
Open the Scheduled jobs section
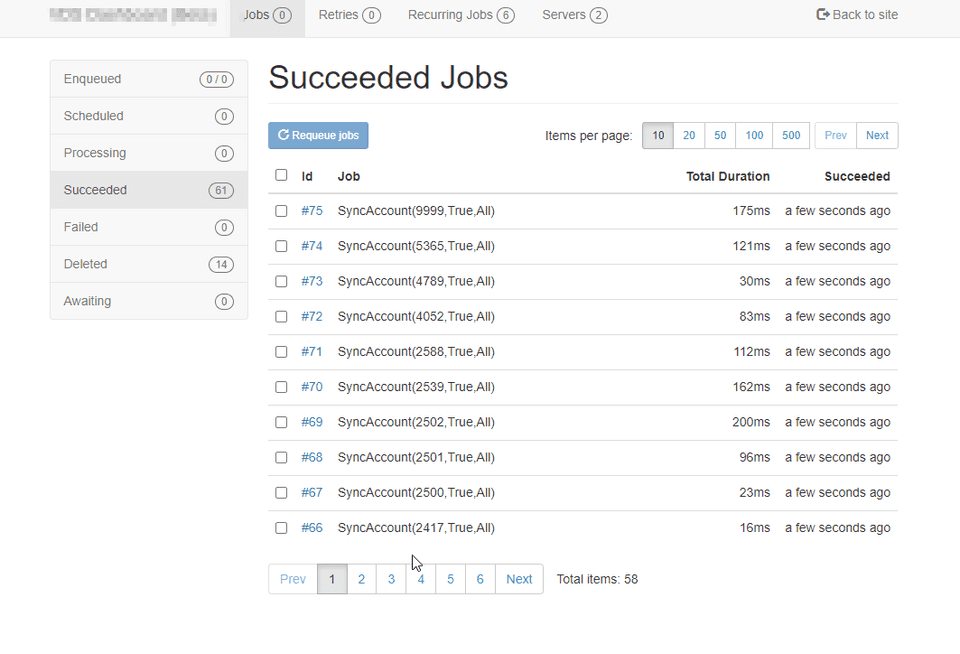click(x=148, y=115)
